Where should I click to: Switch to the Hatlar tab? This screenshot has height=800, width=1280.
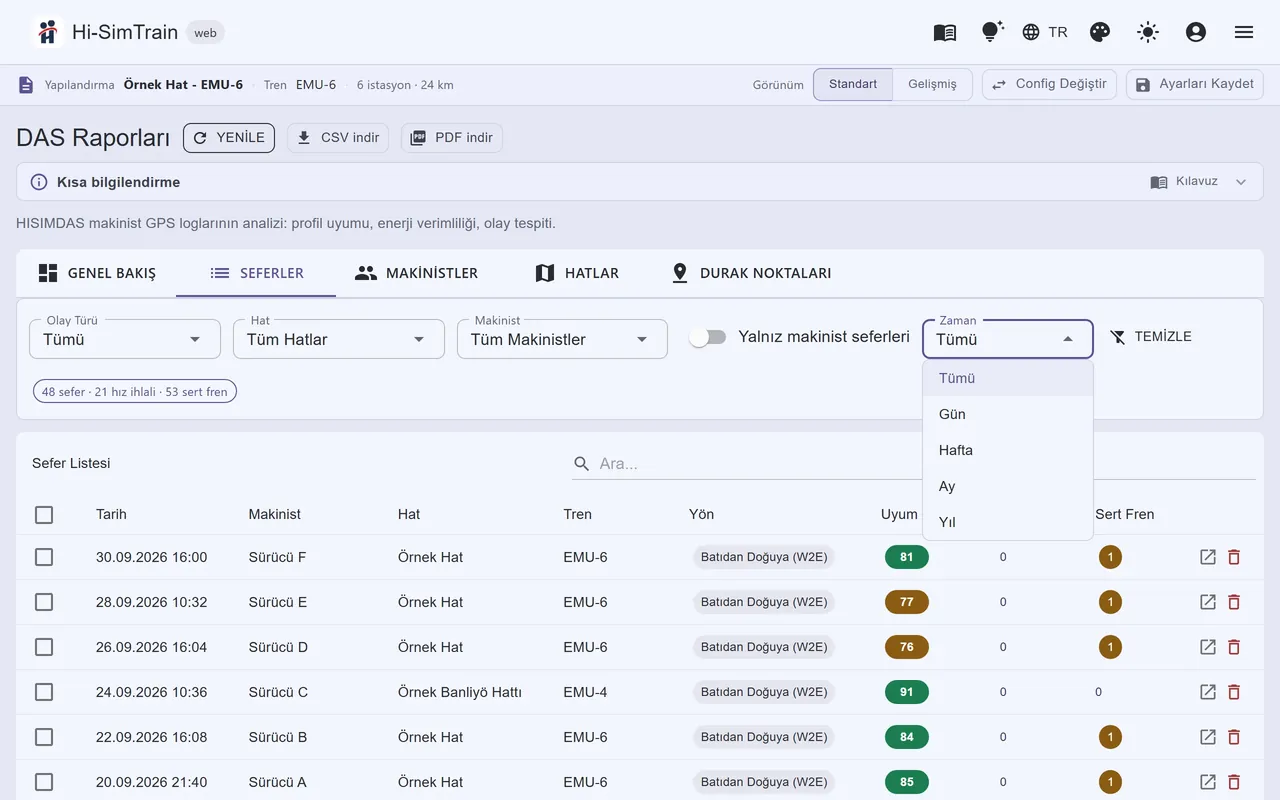coord(576,273)
